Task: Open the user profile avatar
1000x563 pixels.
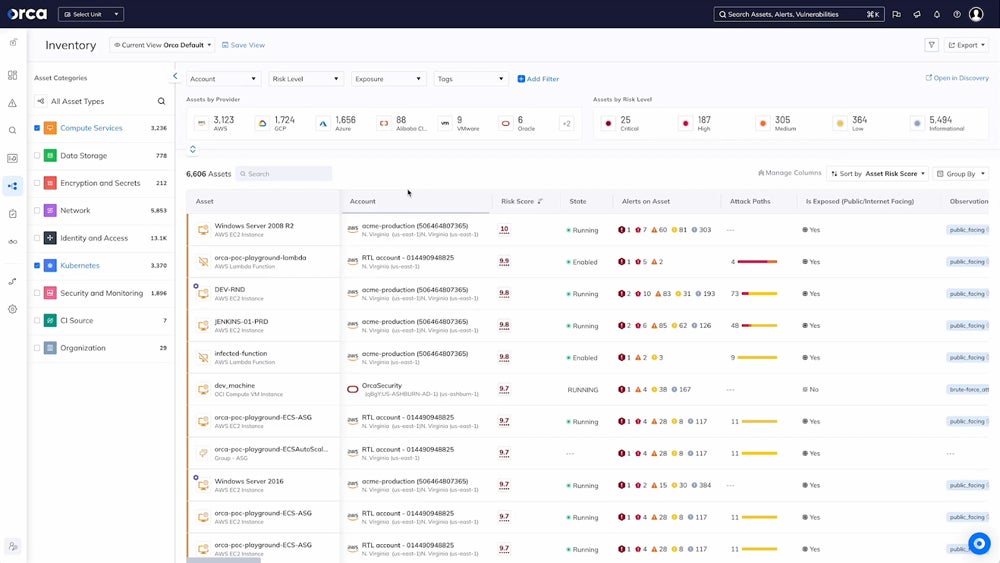Action: pos(976,15)
